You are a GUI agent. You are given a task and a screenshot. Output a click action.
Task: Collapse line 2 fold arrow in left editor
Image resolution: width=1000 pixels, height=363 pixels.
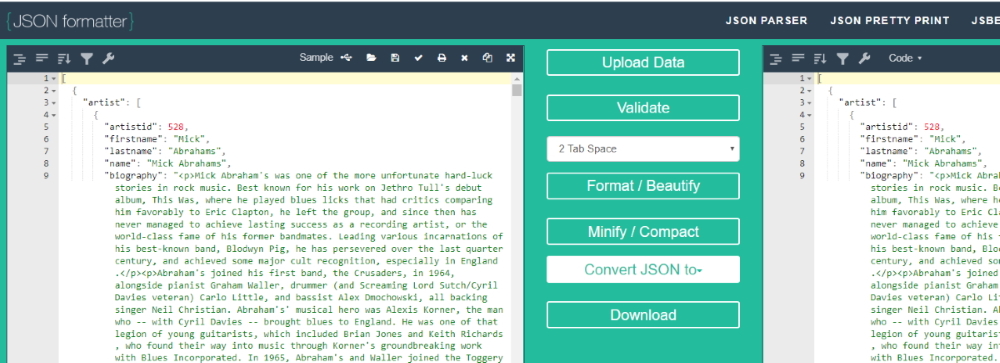tap(54, 91)
